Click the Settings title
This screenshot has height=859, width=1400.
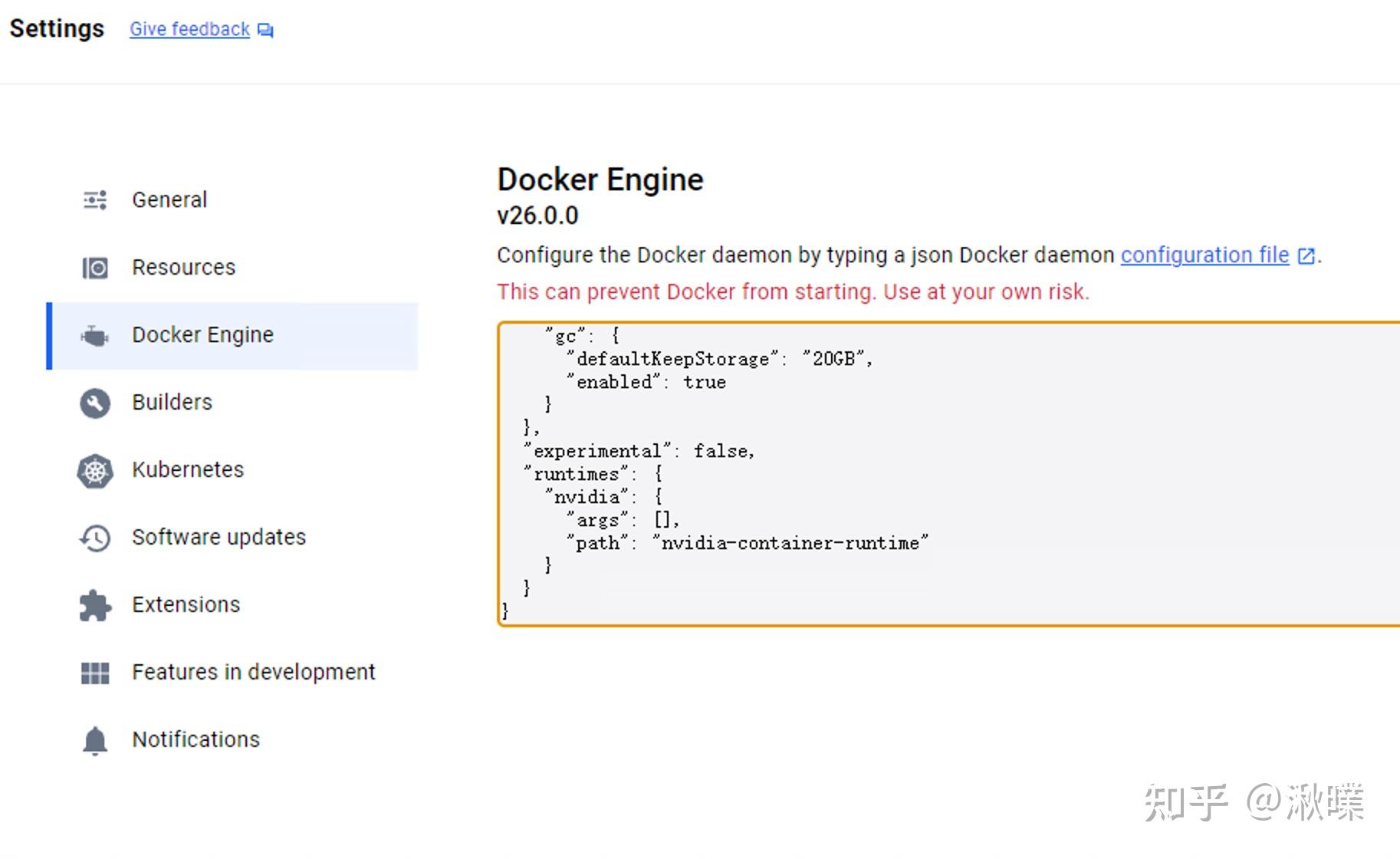(57, 28)
